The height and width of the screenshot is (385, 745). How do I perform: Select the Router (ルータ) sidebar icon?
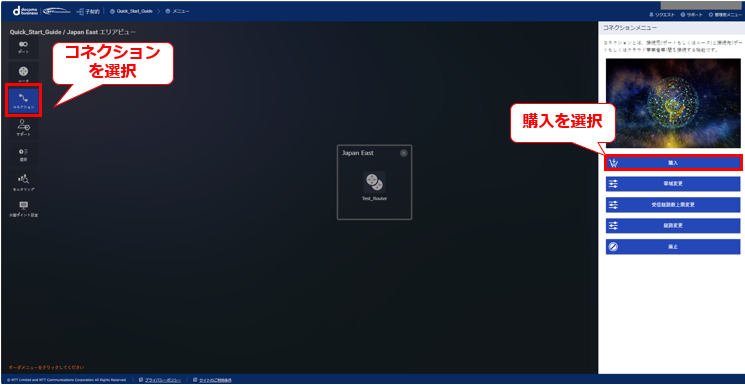[23, 74]
